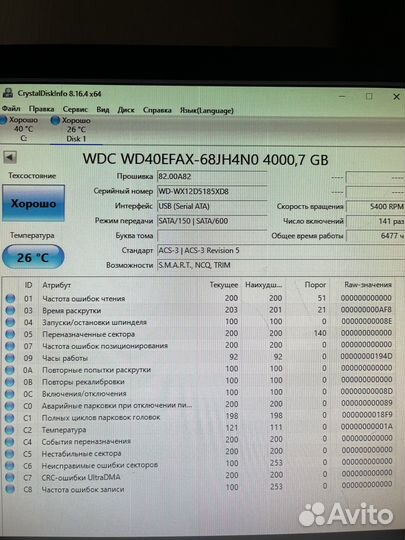Viewport: 405px width, 540px height.
Task: Click the Общее время работы value 6477
Action: 375,236
